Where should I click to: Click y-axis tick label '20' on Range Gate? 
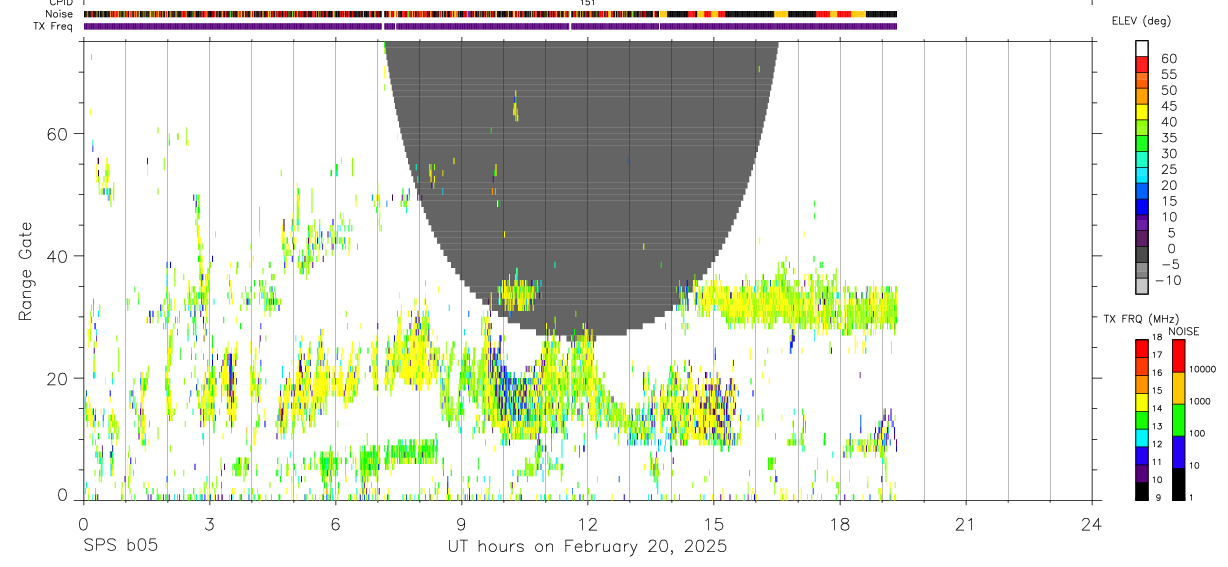click(59, 378)
